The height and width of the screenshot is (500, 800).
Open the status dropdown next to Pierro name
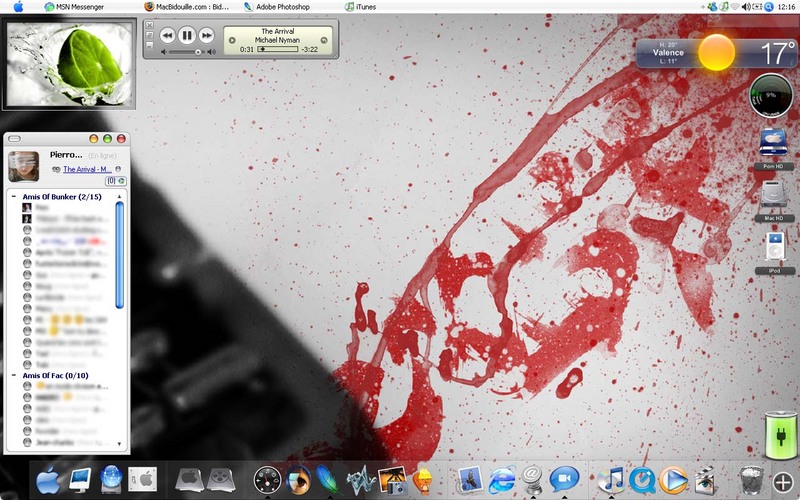click(102, 155)
